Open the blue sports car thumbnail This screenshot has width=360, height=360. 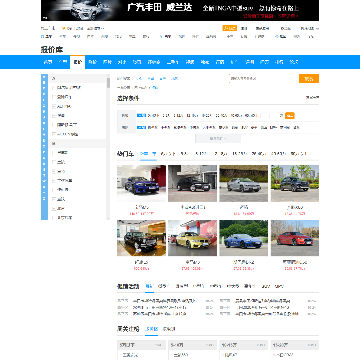pos(243,238)
